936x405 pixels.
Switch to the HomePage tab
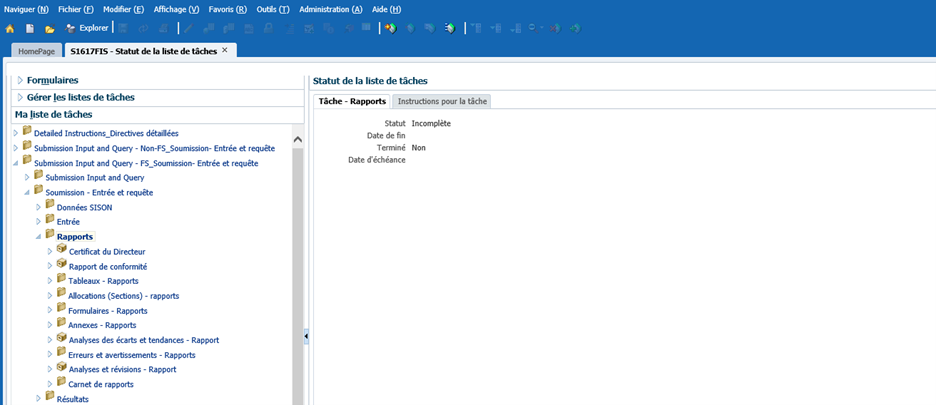tap(36, 51)
